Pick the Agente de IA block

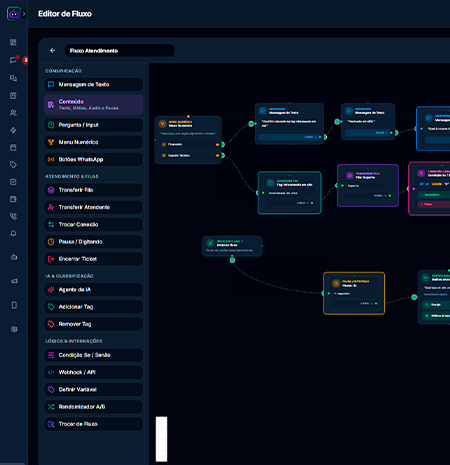click(94, 290)
